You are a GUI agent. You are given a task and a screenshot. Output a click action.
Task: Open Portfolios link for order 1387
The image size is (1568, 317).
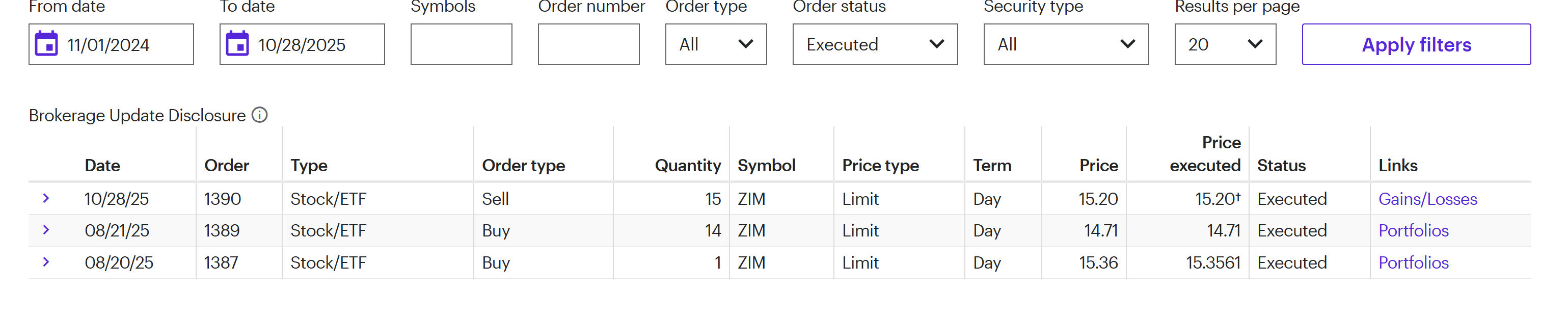tap(1413, 263)
